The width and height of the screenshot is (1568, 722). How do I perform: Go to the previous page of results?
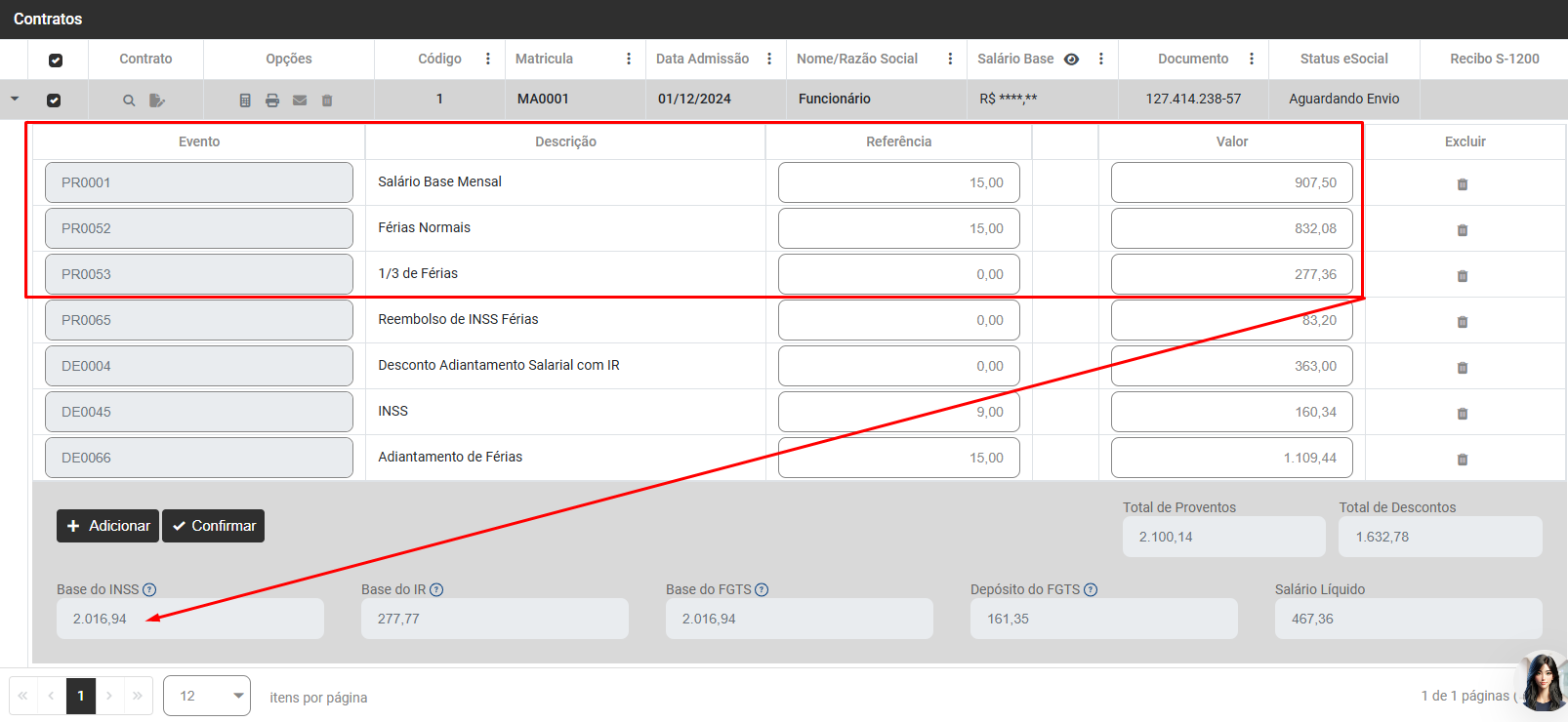click(51, 696)
